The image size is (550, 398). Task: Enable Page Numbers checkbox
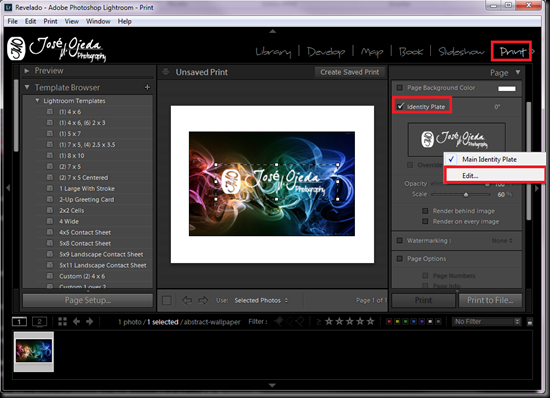(x=425, y=276)
